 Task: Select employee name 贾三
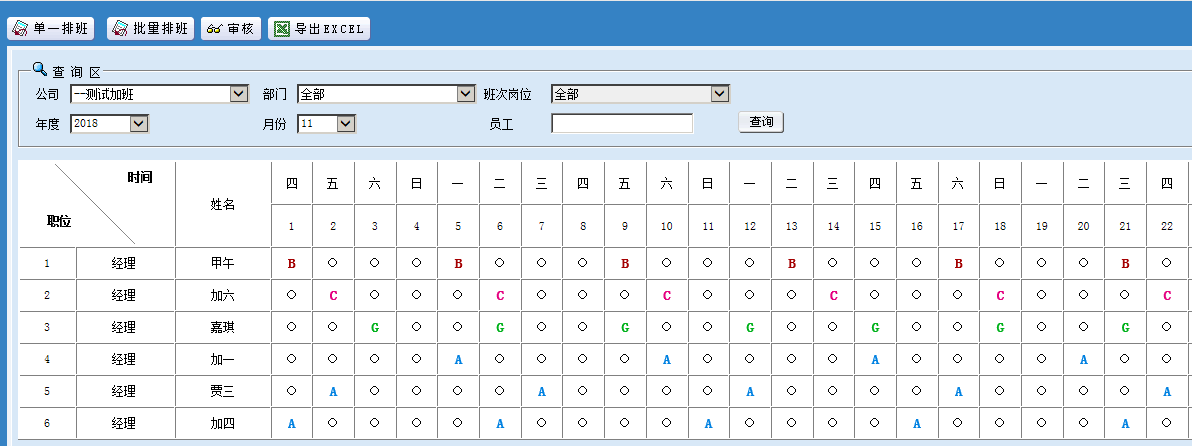pyautogui.click(x=223, y=391)
